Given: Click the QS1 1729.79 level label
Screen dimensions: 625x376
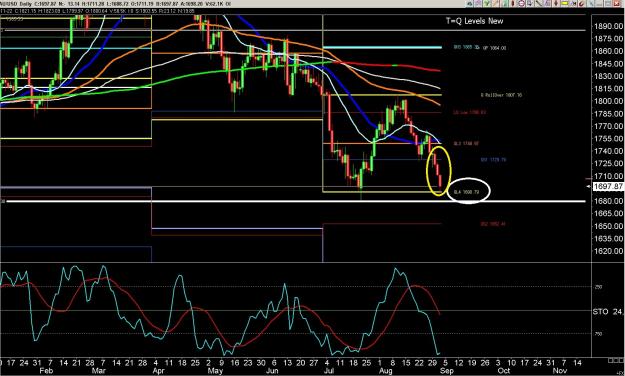Looking at the screenshot, I should point(493,160).
